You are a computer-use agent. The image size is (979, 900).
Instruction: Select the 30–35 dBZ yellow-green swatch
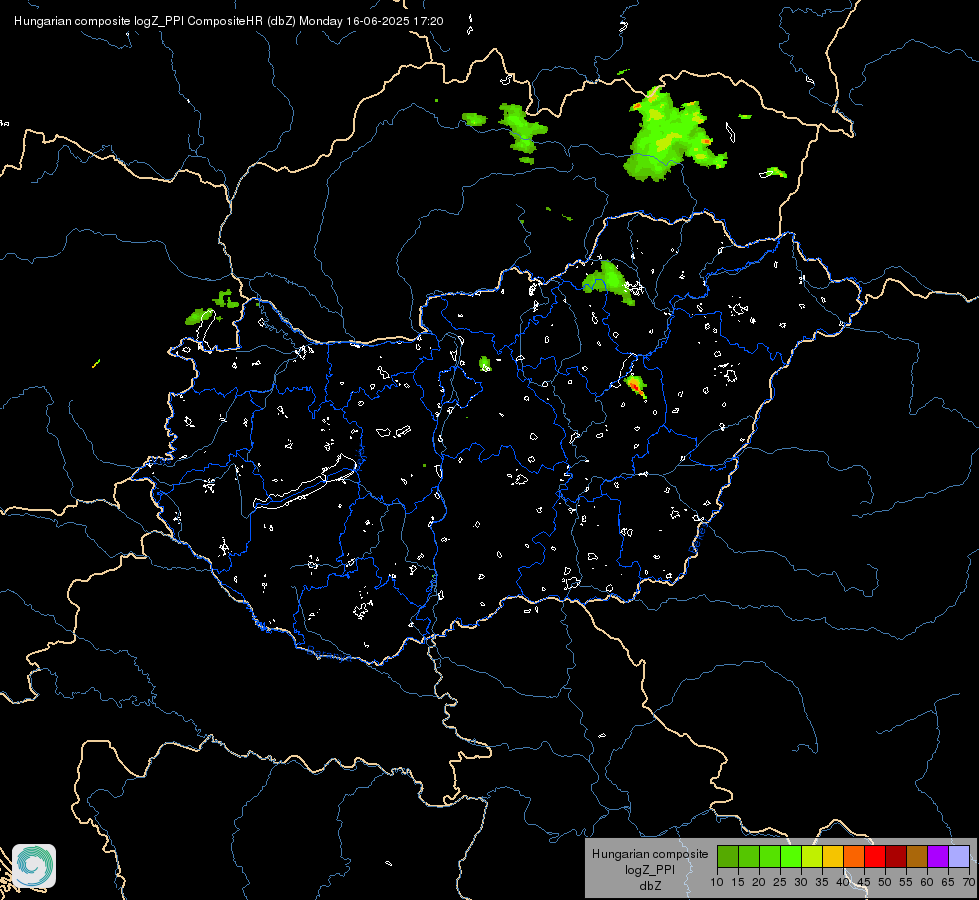(x=812, y=856)
